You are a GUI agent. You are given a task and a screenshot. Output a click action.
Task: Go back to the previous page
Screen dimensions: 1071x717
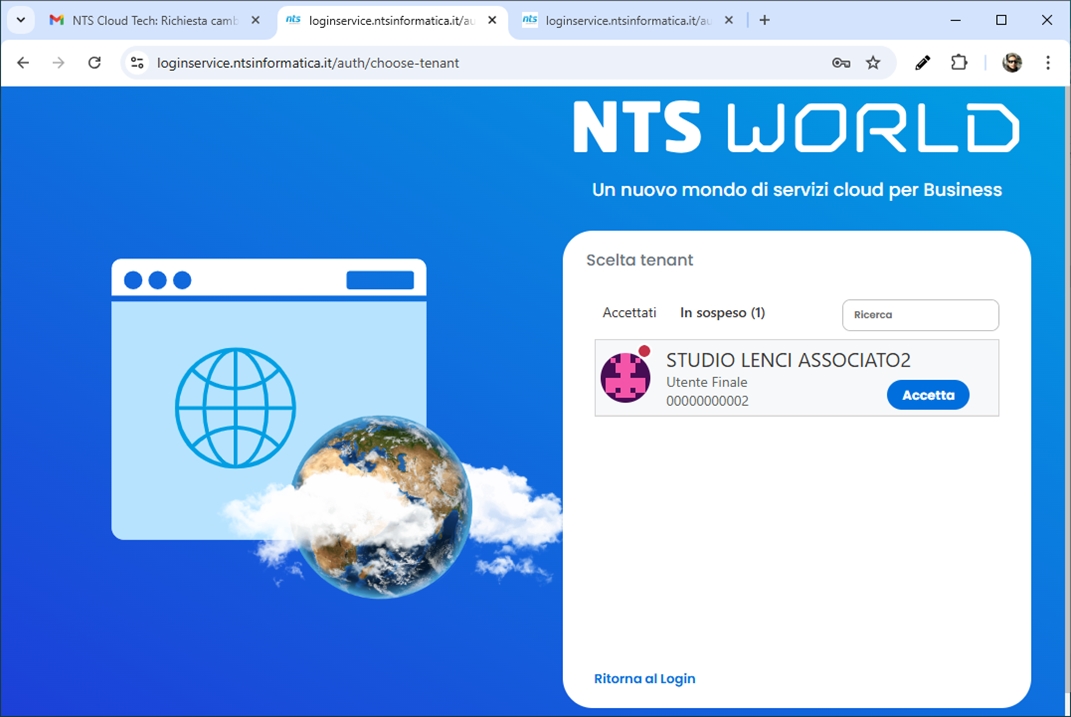point(23,63)
